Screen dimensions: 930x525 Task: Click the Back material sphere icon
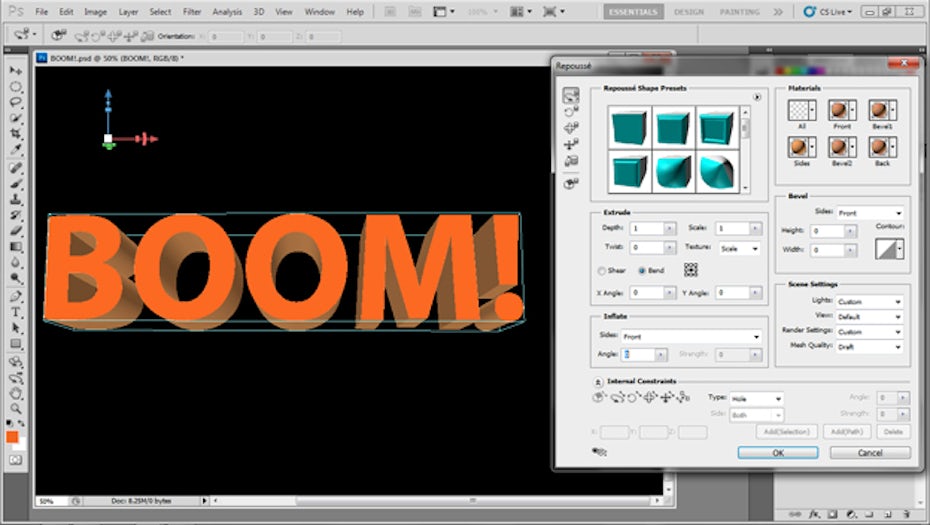[879, 147]
